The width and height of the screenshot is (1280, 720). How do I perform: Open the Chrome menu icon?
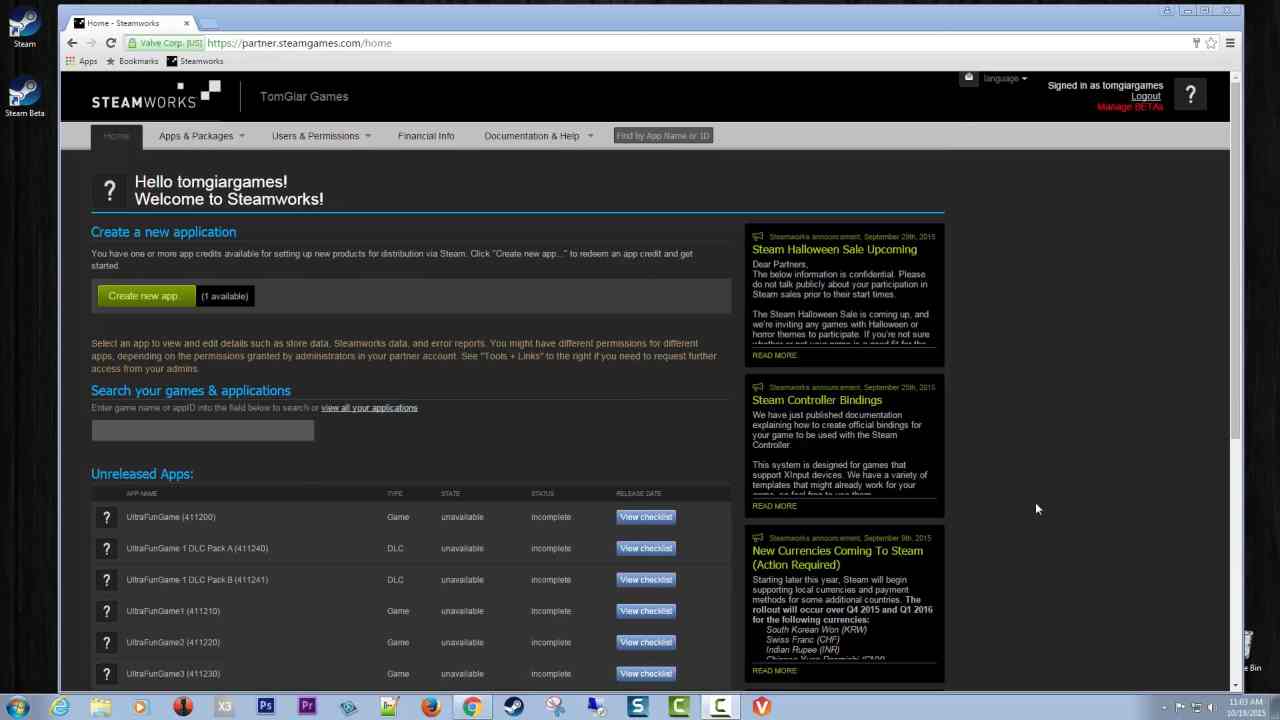(x=1230, y=43)
